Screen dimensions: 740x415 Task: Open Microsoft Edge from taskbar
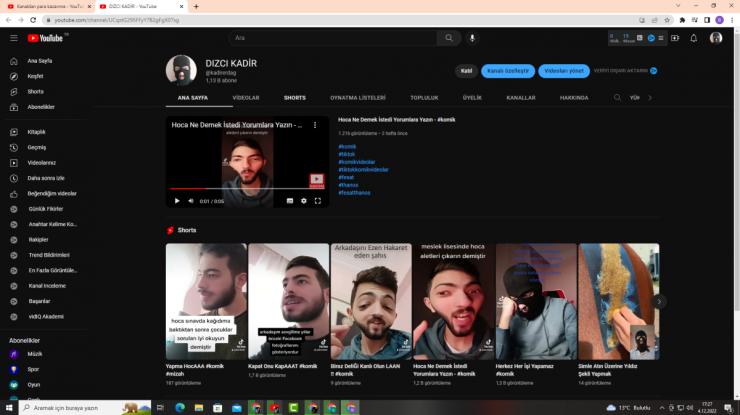click(180, 407)
